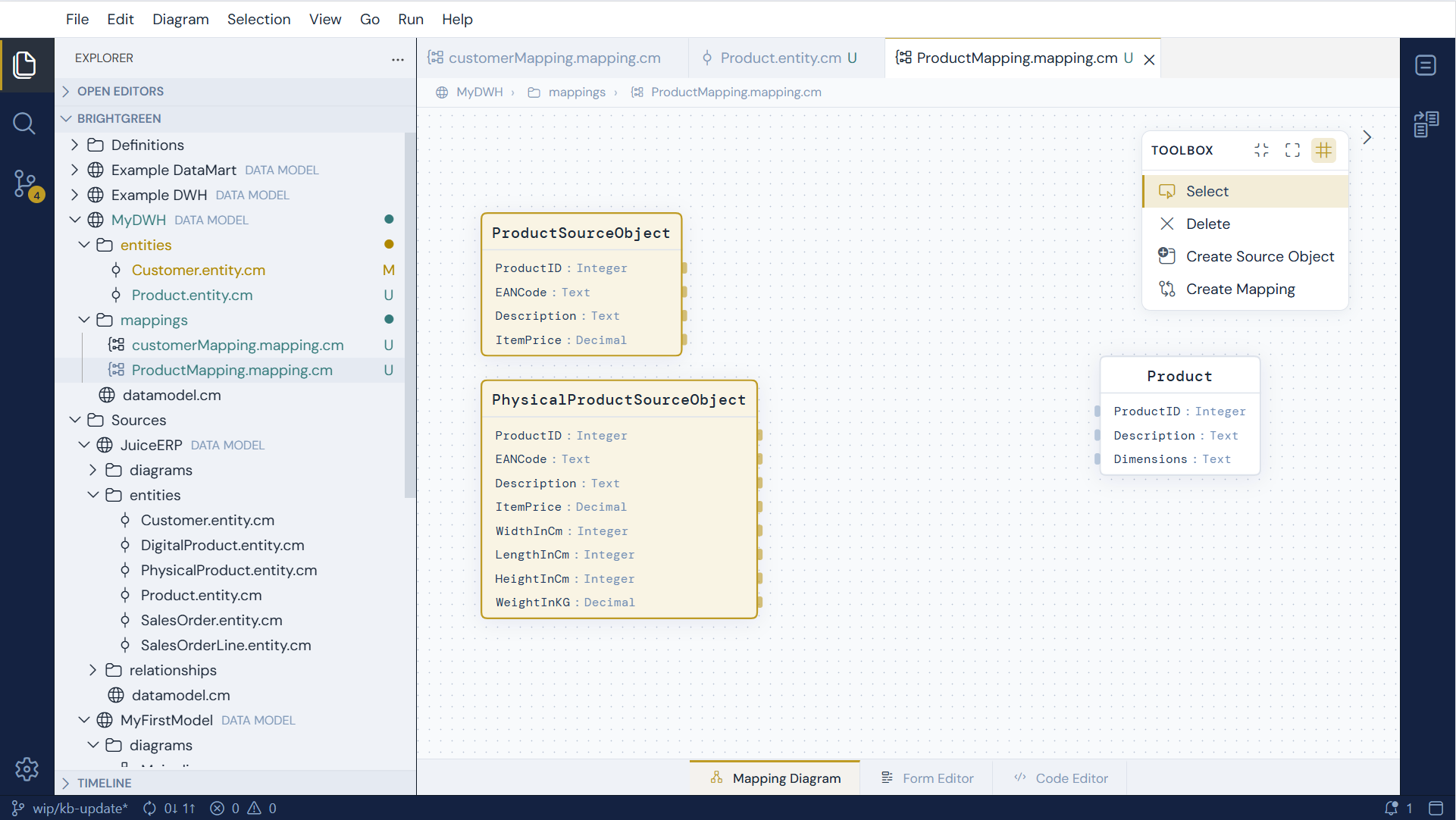Click the synchronize changes status item

[x=169, y=809]
